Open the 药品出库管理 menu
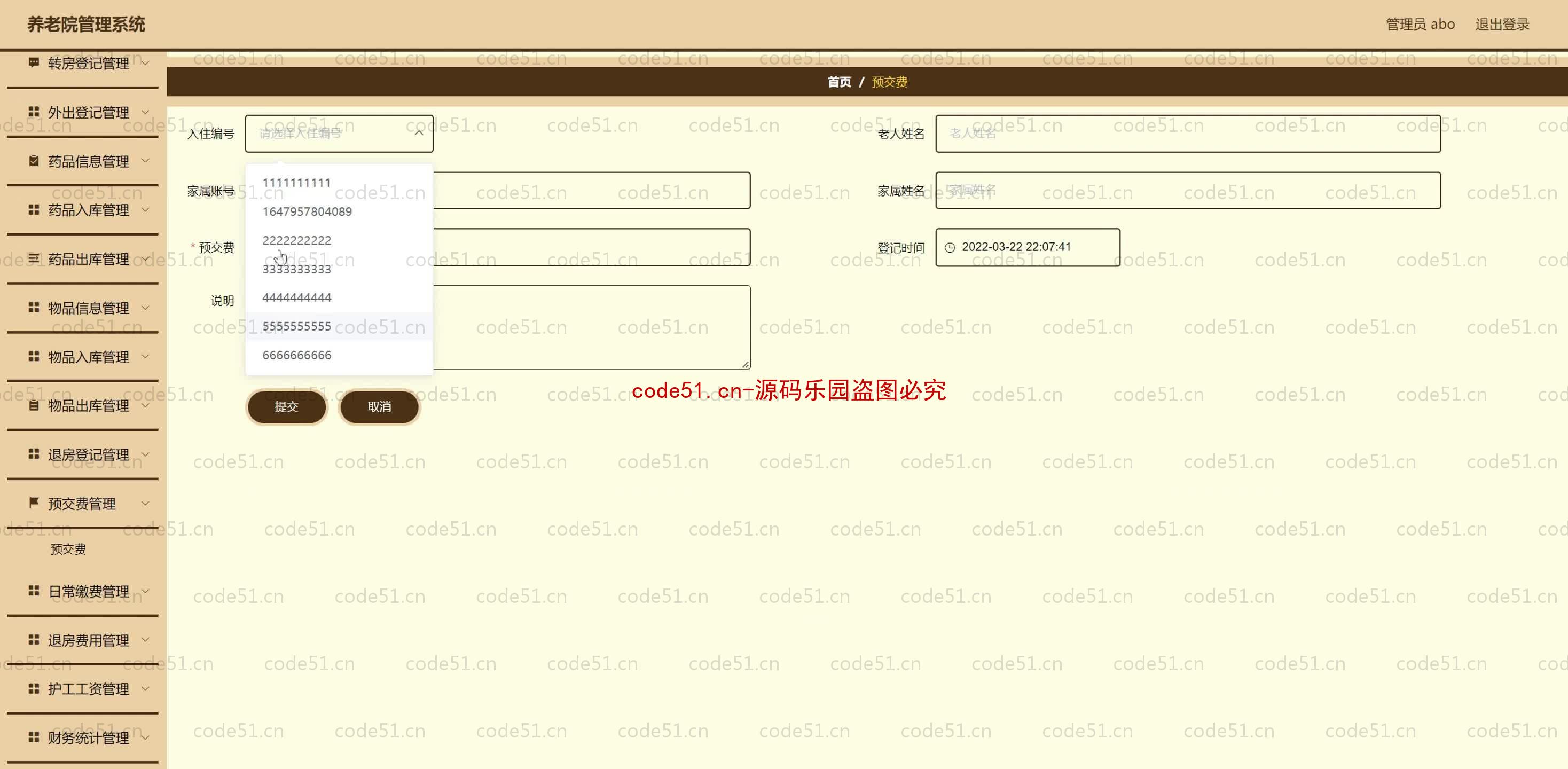 click(x=83, y=259)
